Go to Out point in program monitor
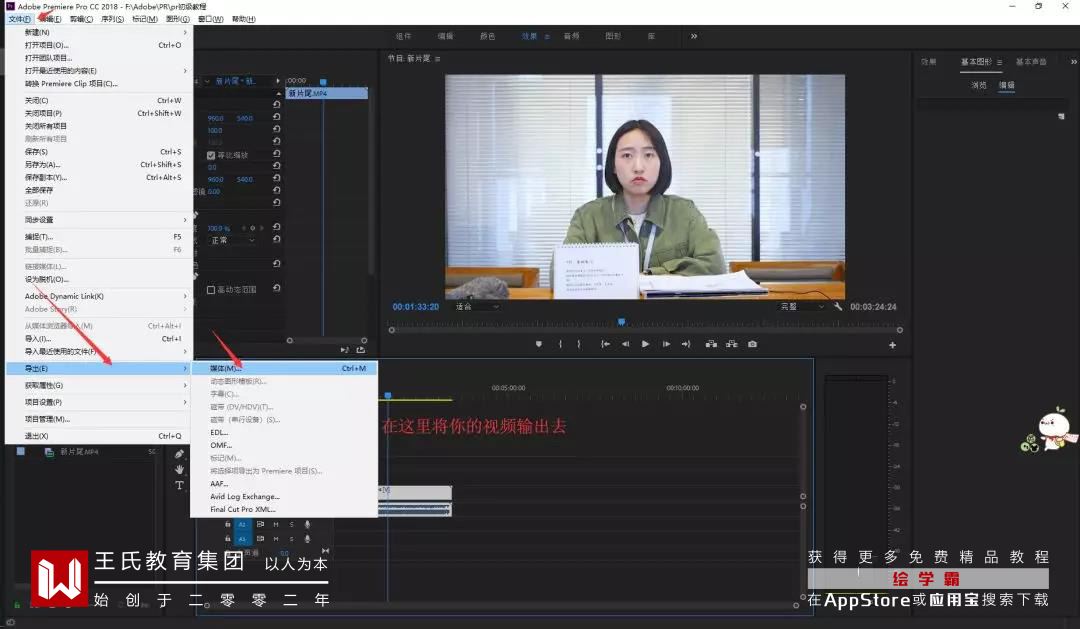Viewport: 1080px width, 629px height. pyautogui.click(x=686, y=344)
